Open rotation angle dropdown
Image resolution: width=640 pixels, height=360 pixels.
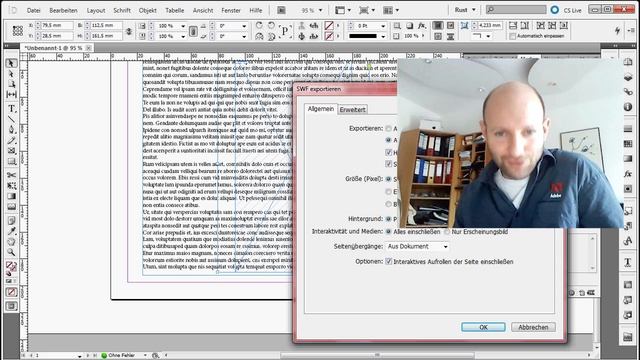pyautogui.click(x=244, y=26)
